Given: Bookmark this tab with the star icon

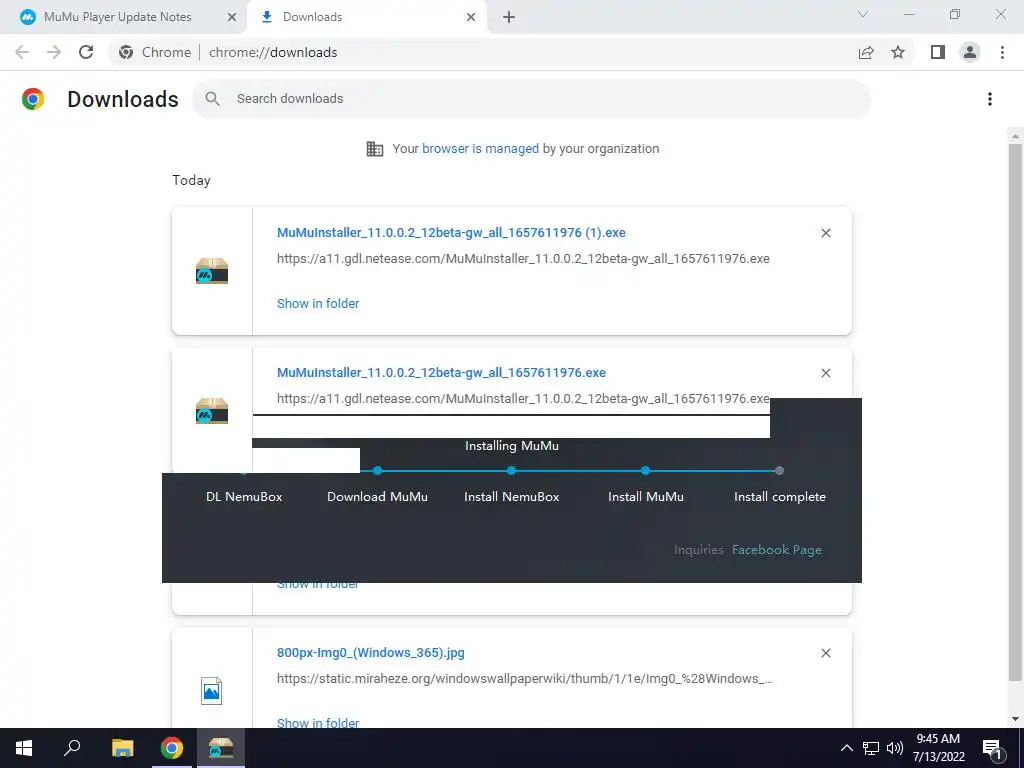Looking at the screenshot, I should click(898, 52).
